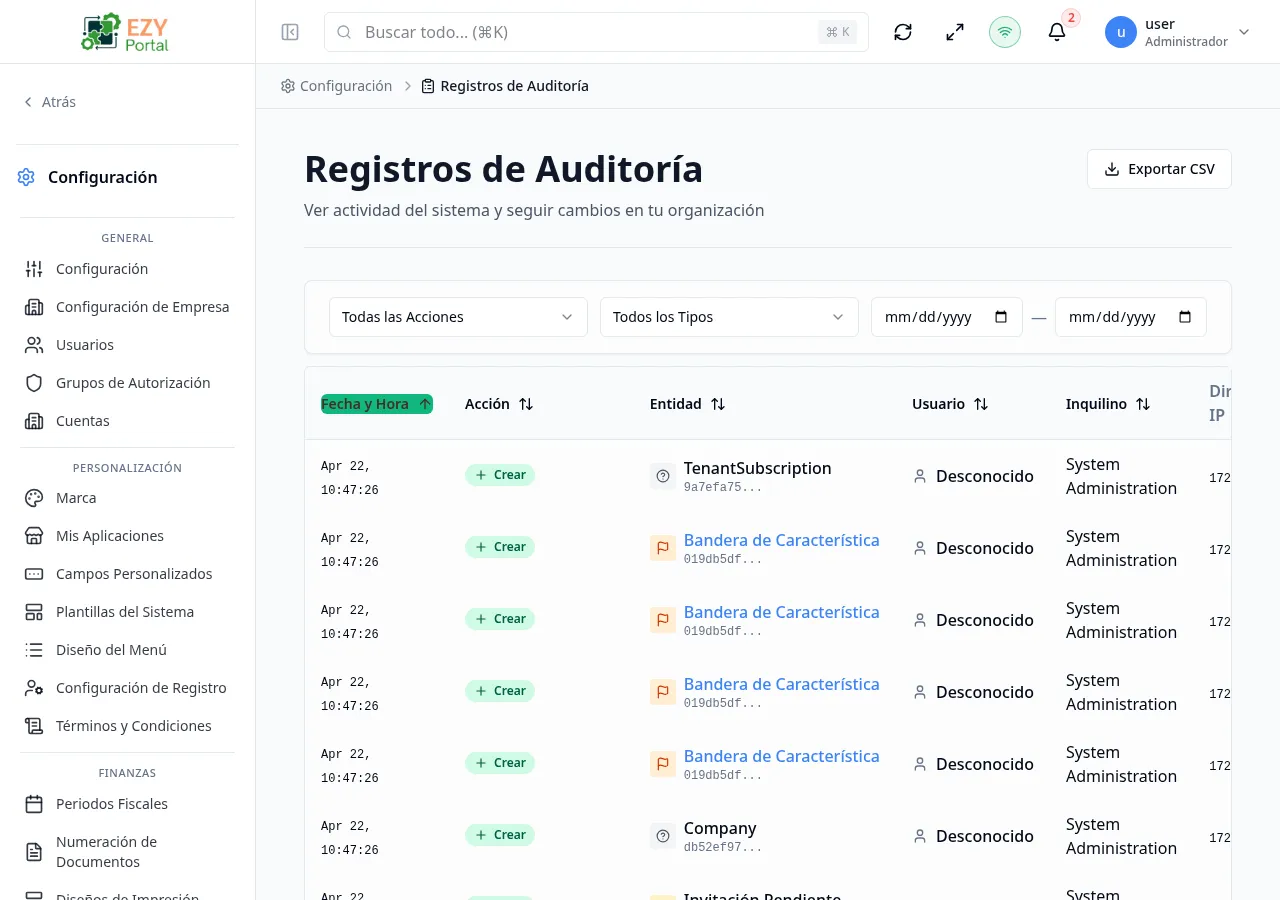Screen dimensions: 1280x900
Task: Open notifications bell with 2 badge
Action: coord(1057,32)
